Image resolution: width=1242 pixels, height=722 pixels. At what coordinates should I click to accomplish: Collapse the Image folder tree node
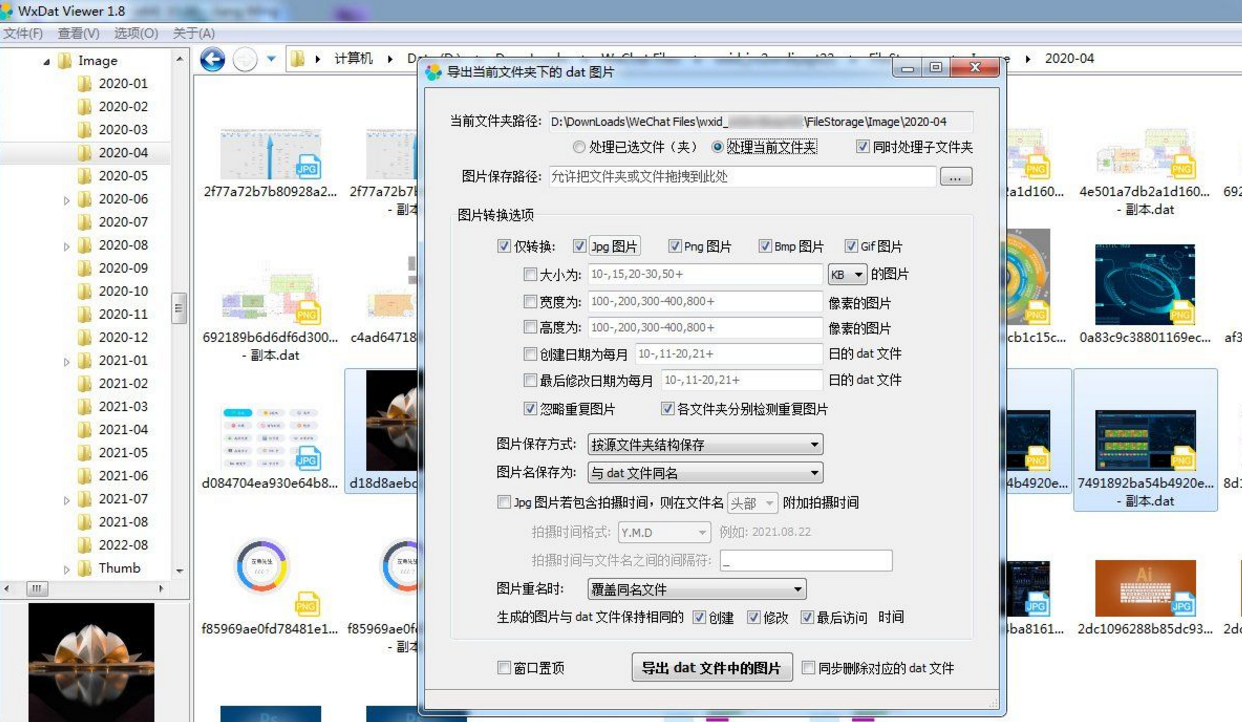pos(47,62)
